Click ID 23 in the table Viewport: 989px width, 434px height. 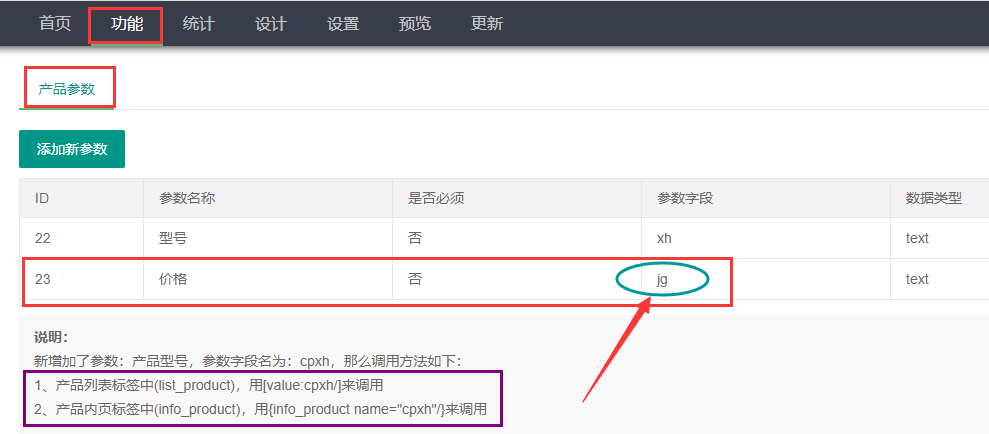(43, 279)
